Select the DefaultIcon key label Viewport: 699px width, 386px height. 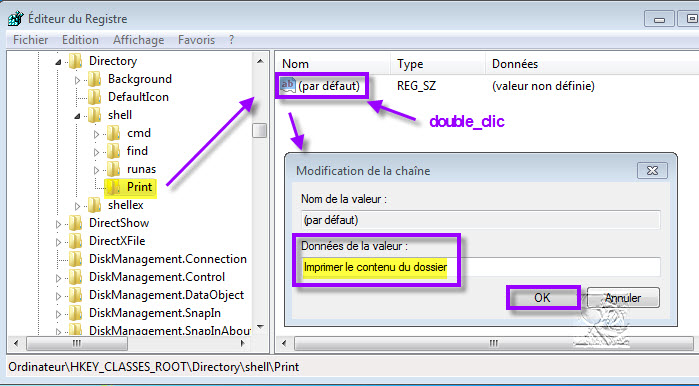[x=138, y=97]
